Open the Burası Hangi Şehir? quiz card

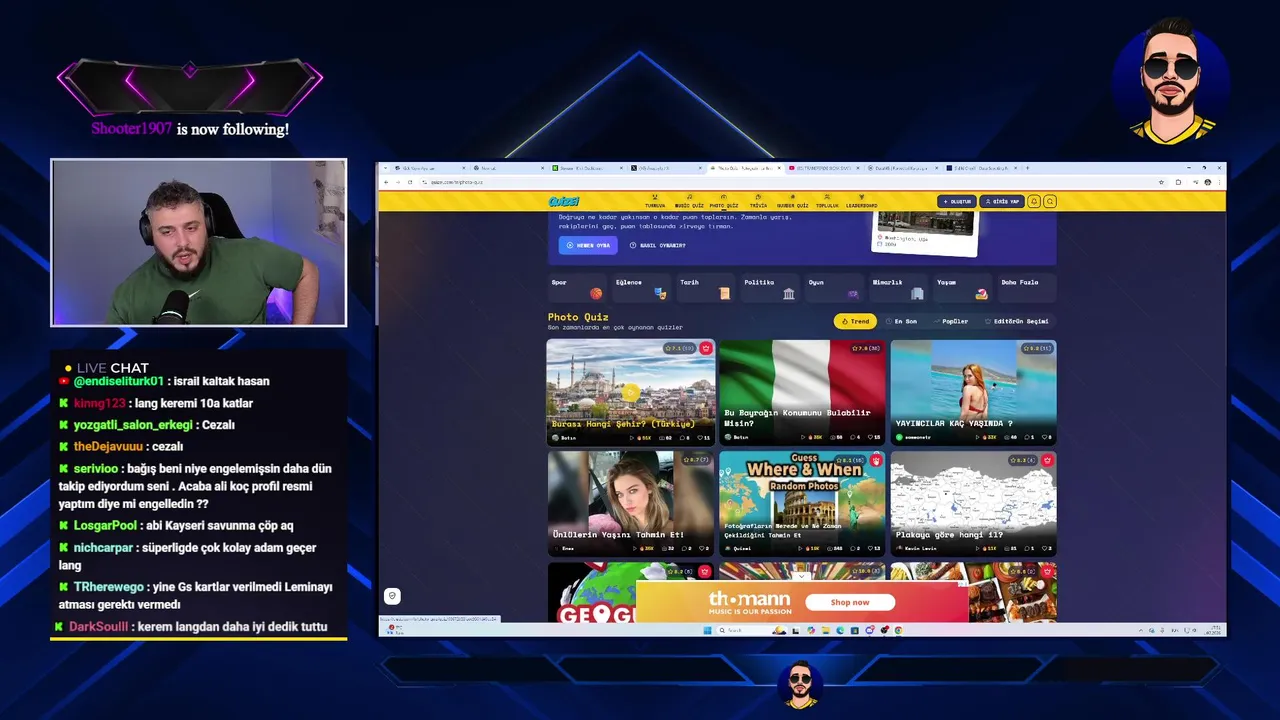pos(630,392)
